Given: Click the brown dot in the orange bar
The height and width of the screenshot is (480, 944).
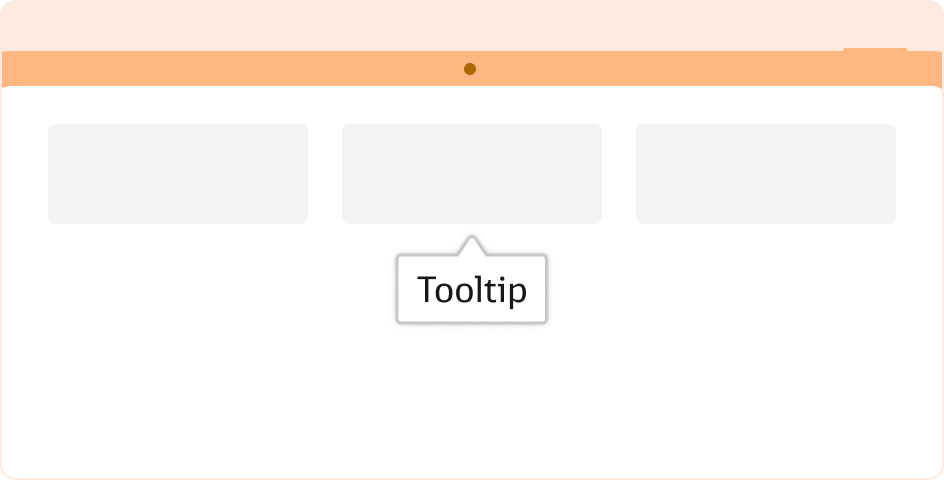Looking at the screenshot, I should click(470, 69).
